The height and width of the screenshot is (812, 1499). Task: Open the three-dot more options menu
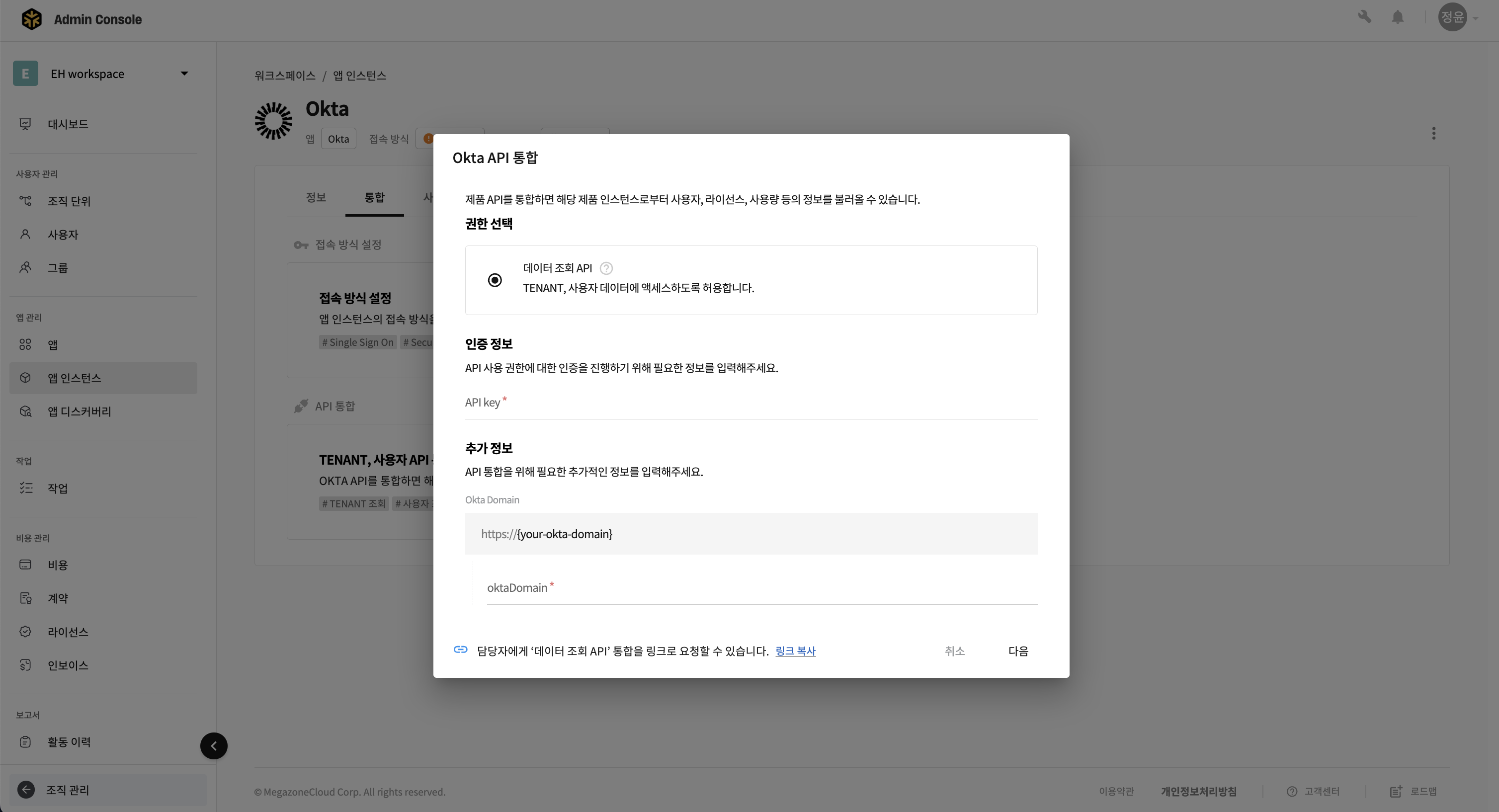point(1434,133)
